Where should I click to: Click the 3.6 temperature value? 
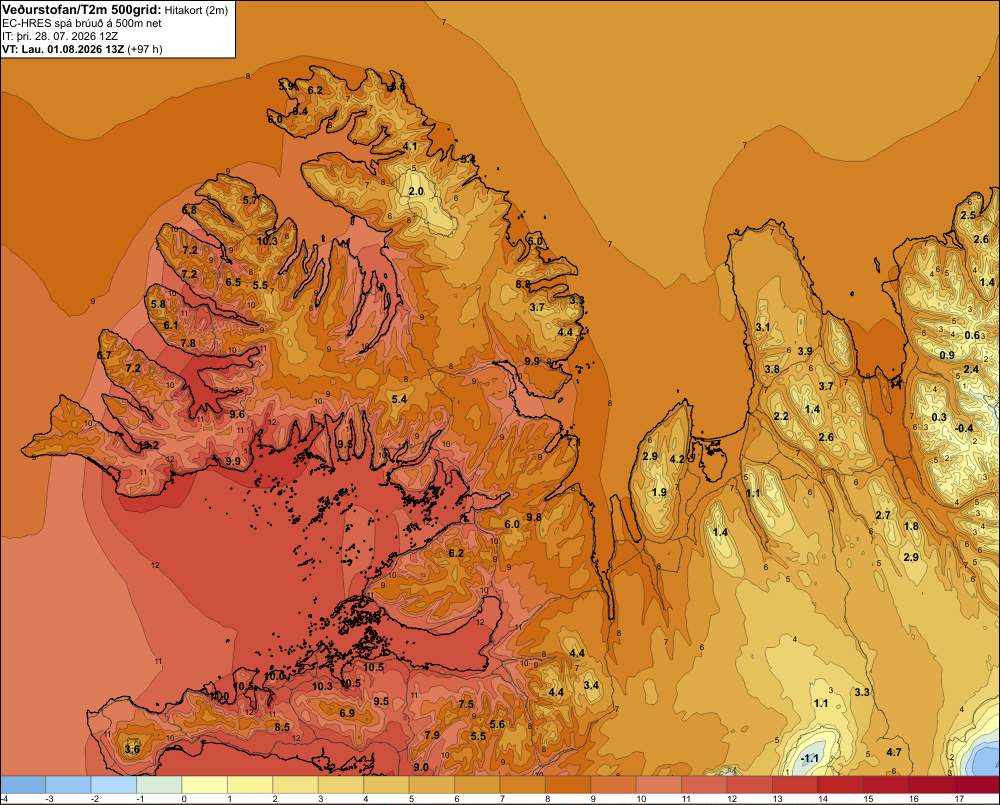point(132,749)
